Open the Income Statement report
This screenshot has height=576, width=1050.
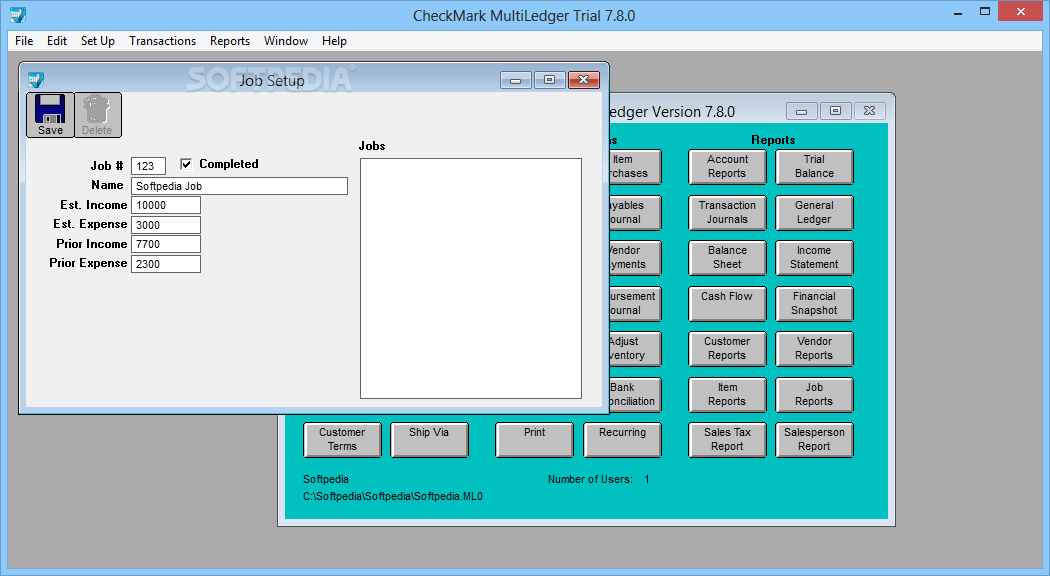coord(814,257)
